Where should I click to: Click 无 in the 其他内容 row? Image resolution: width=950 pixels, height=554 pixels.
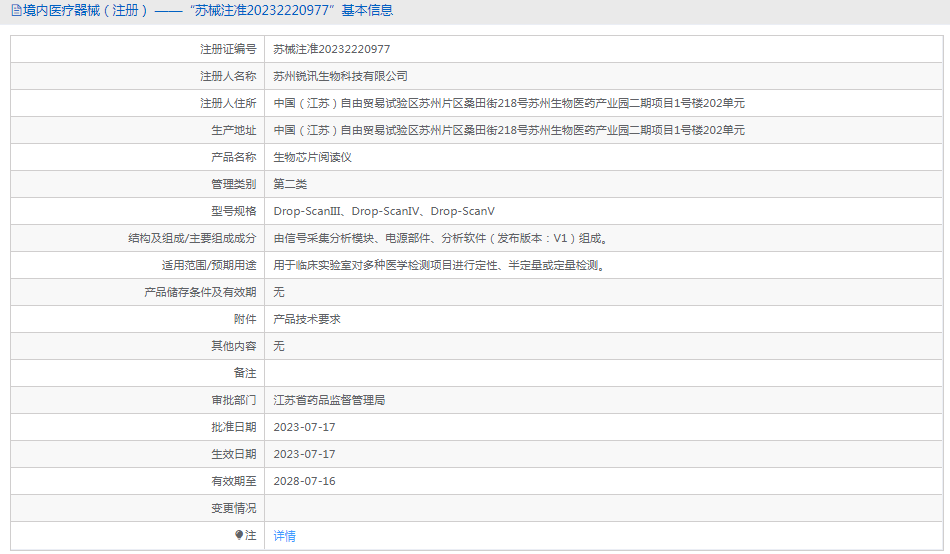(279, 346)
